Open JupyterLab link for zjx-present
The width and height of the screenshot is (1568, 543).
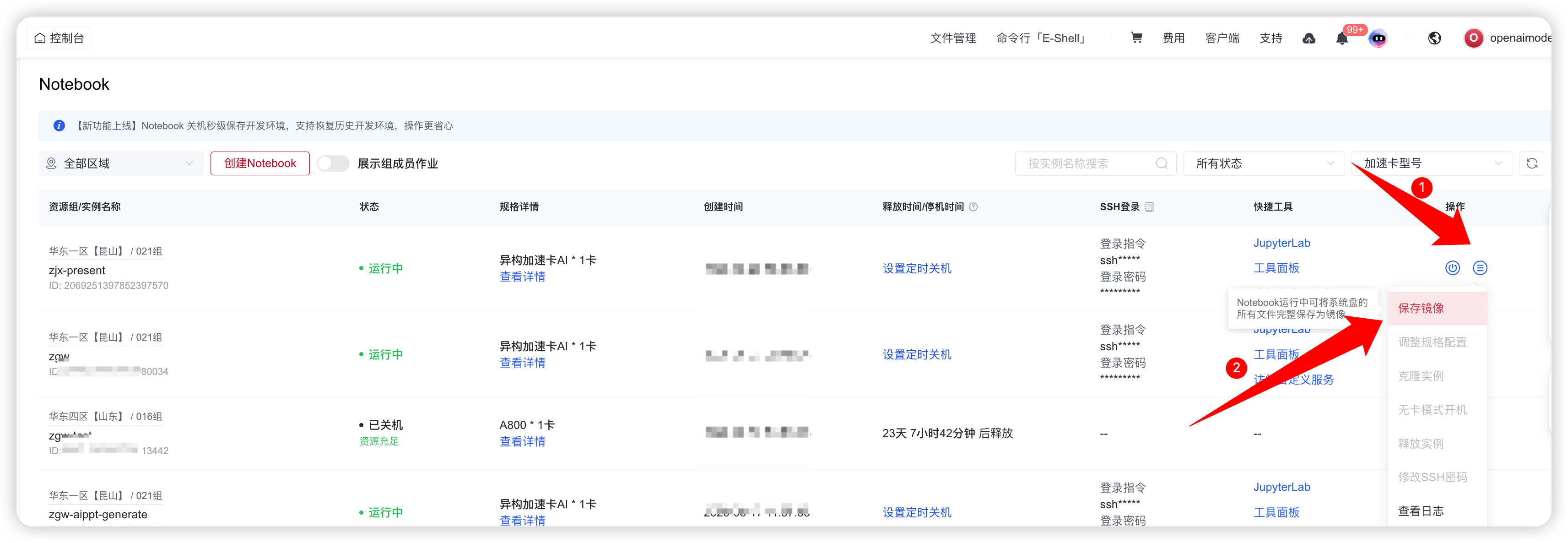[x=1281, y=243]
